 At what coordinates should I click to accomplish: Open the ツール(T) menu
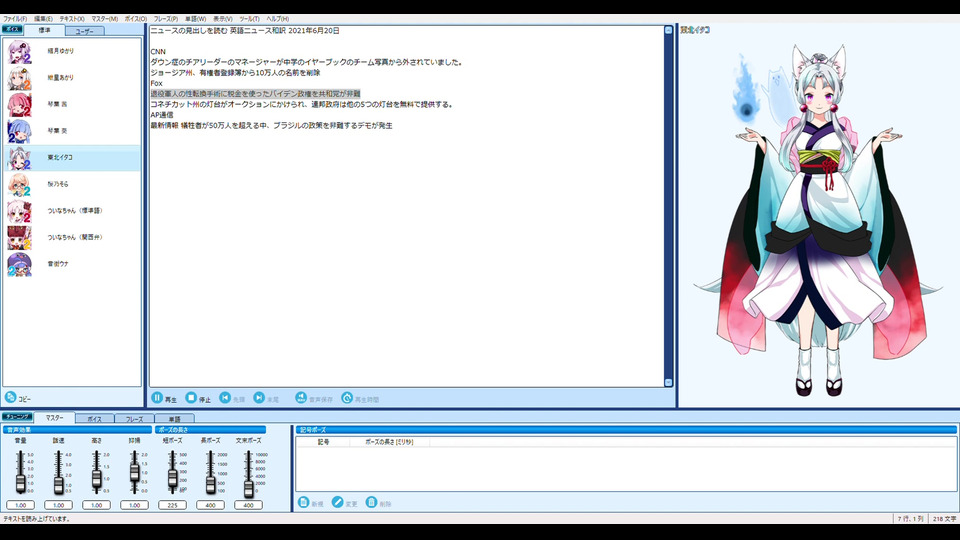coord(249,19)
